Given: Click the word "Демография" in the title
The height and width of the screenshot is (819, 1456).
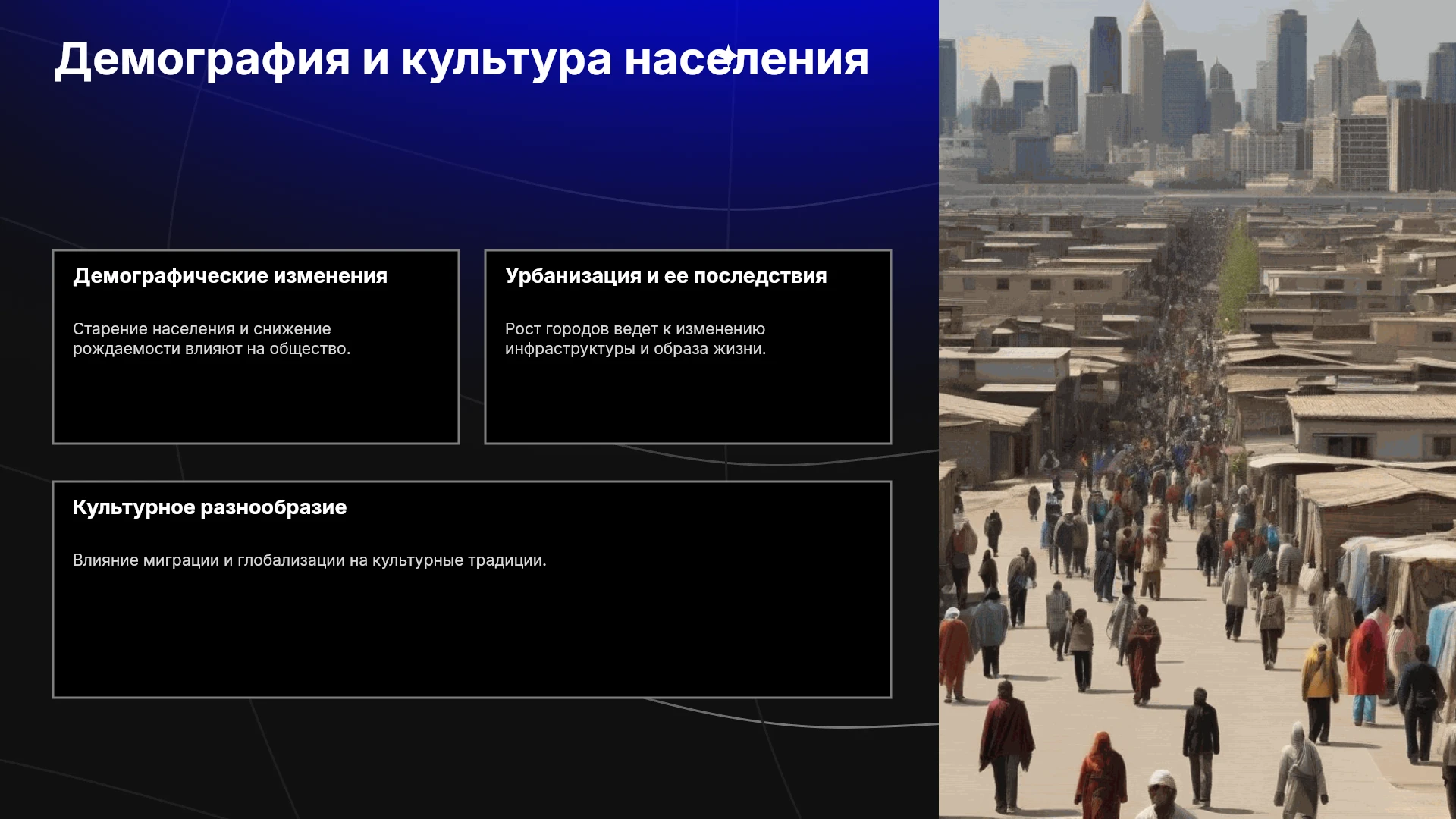Looking at the screenshot, I should (x=202, y=59).
